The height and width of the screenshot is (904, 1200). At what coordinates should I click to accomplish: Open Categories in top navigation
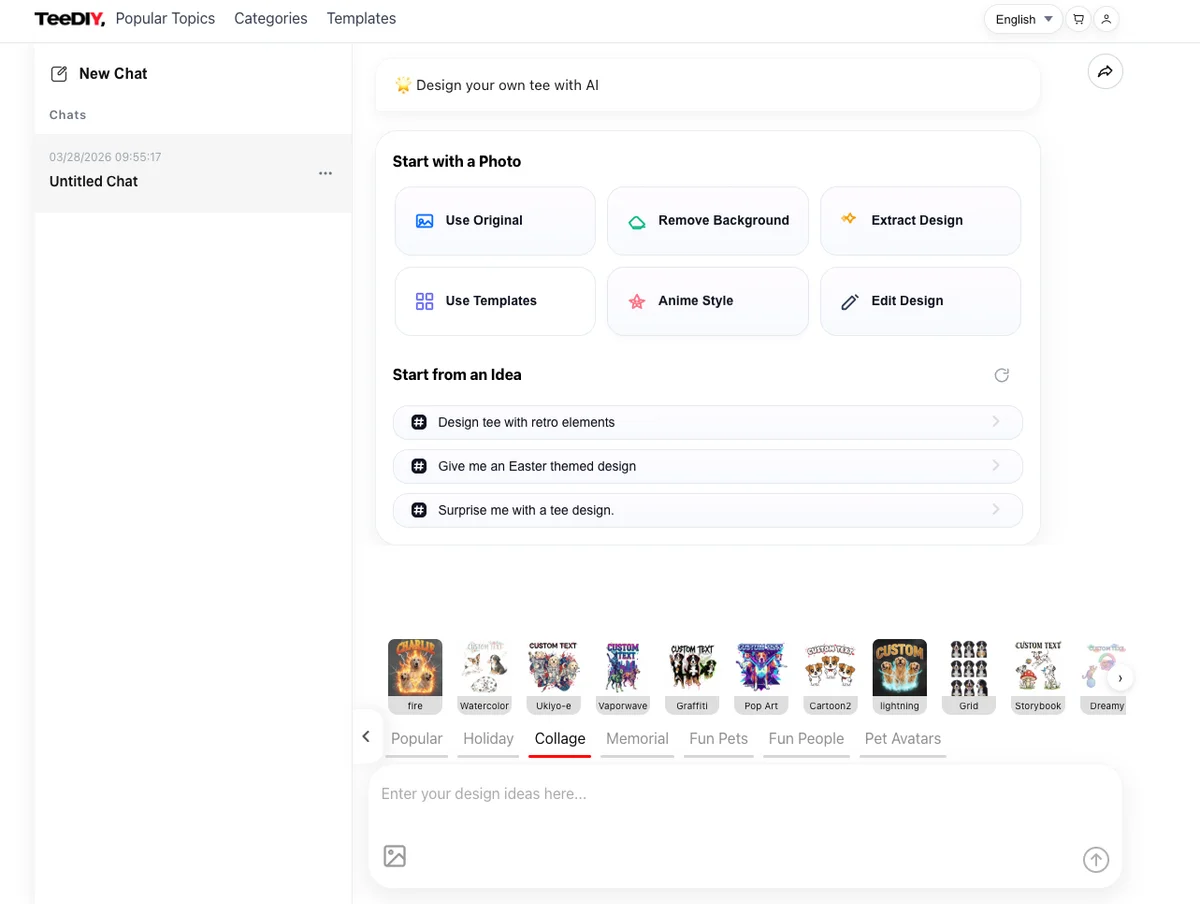coord(270,18)
